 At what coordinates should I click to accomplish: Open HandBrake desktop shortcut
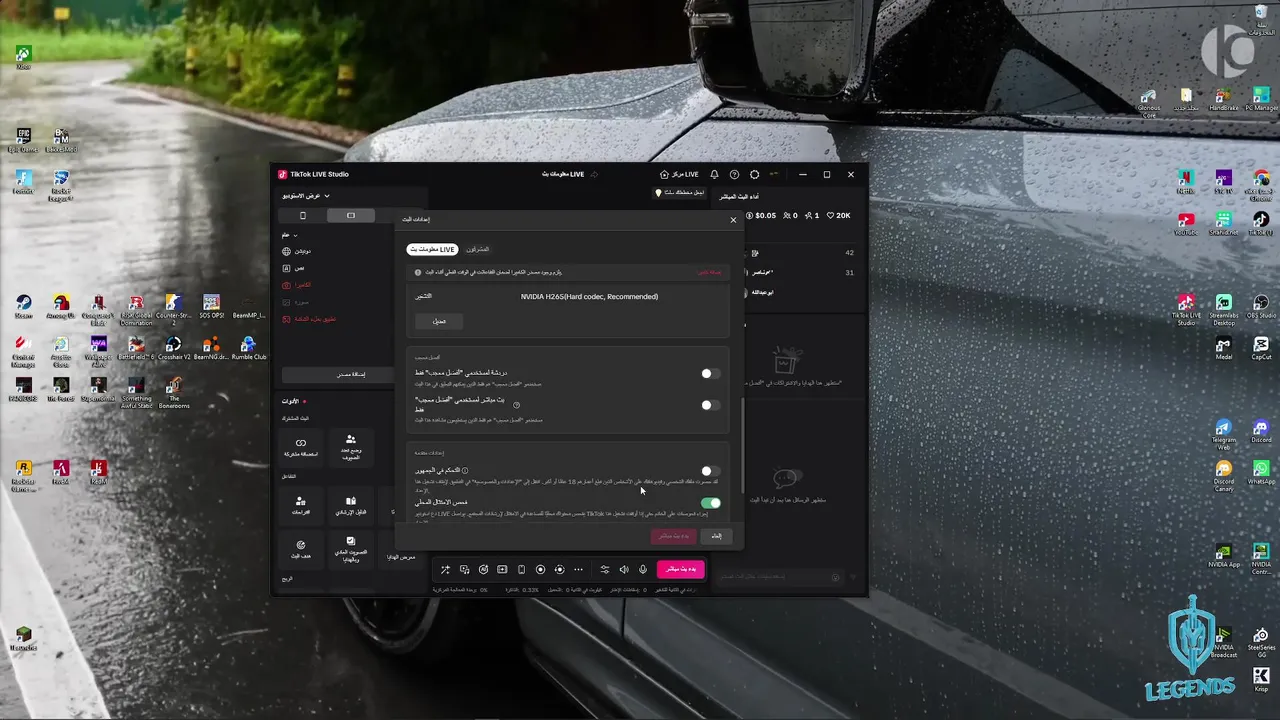(1224, 98)
